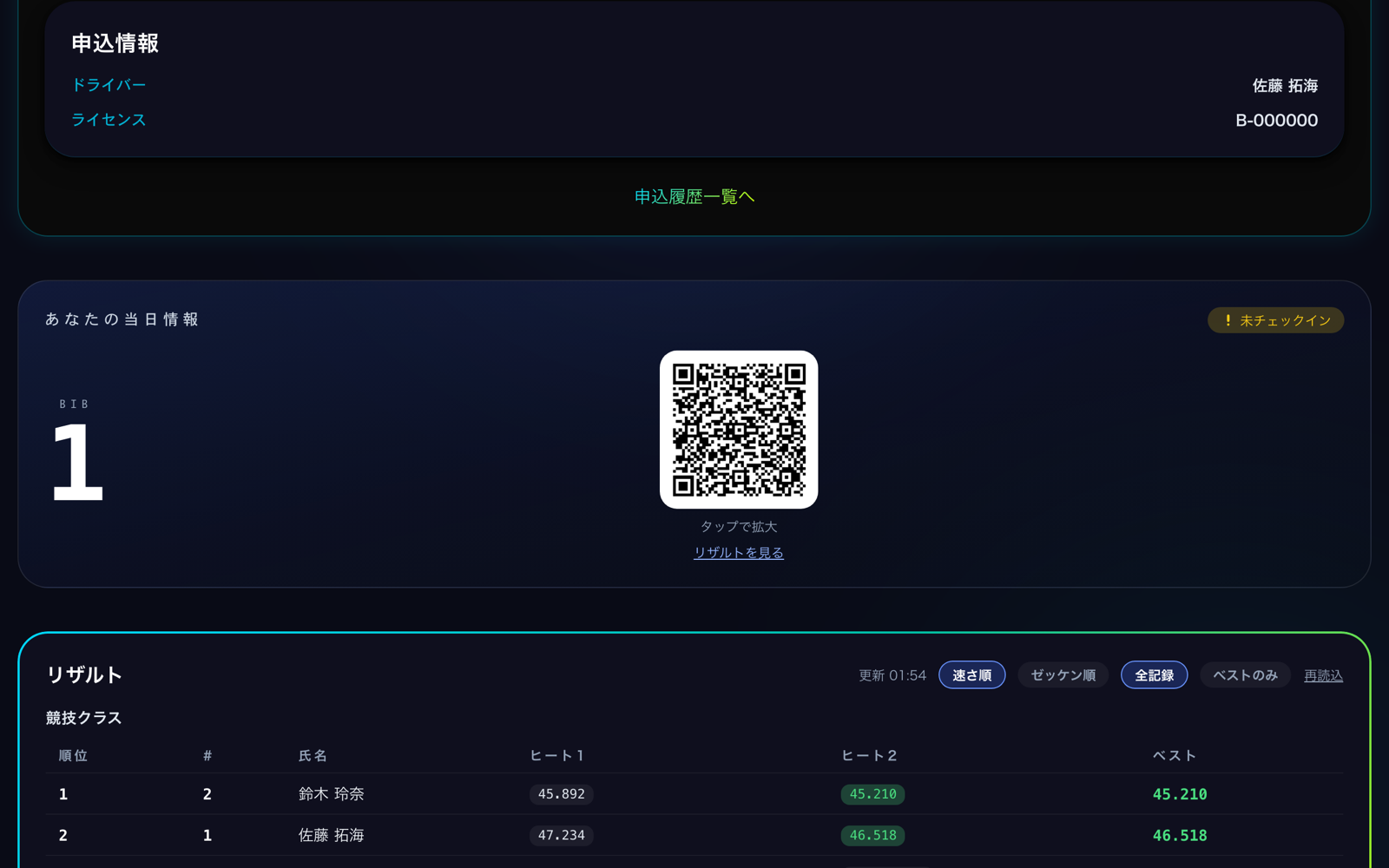
Task: Click the license number B-000000
Action: (x=1277, y=121)
